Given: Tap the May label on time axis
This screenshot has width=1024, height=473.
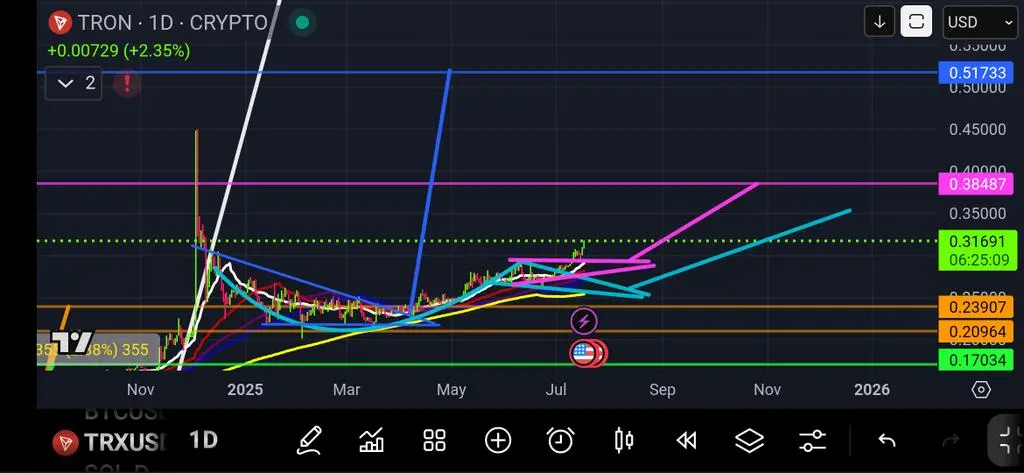Looking at the screenshot, I should coord(451,390).
